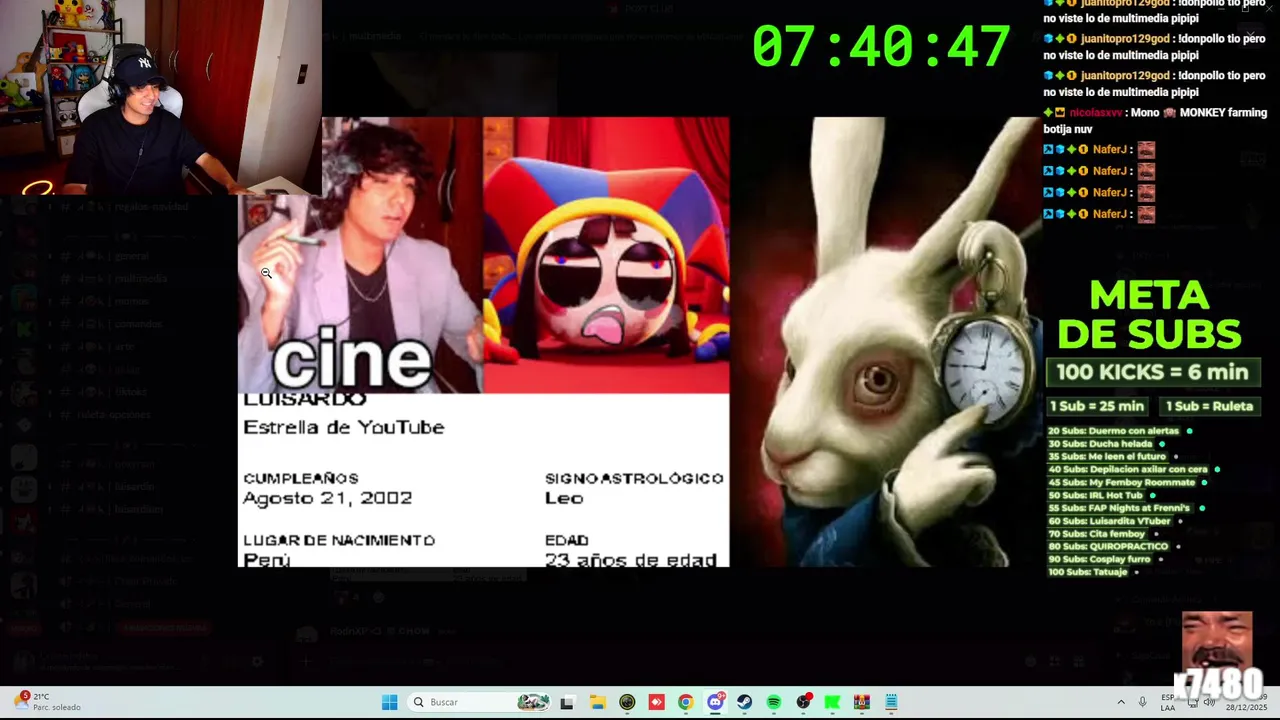Viewport: 1280px width, 720px height.
Task: Click the streamer webcam feed
Action: (160, 97)
